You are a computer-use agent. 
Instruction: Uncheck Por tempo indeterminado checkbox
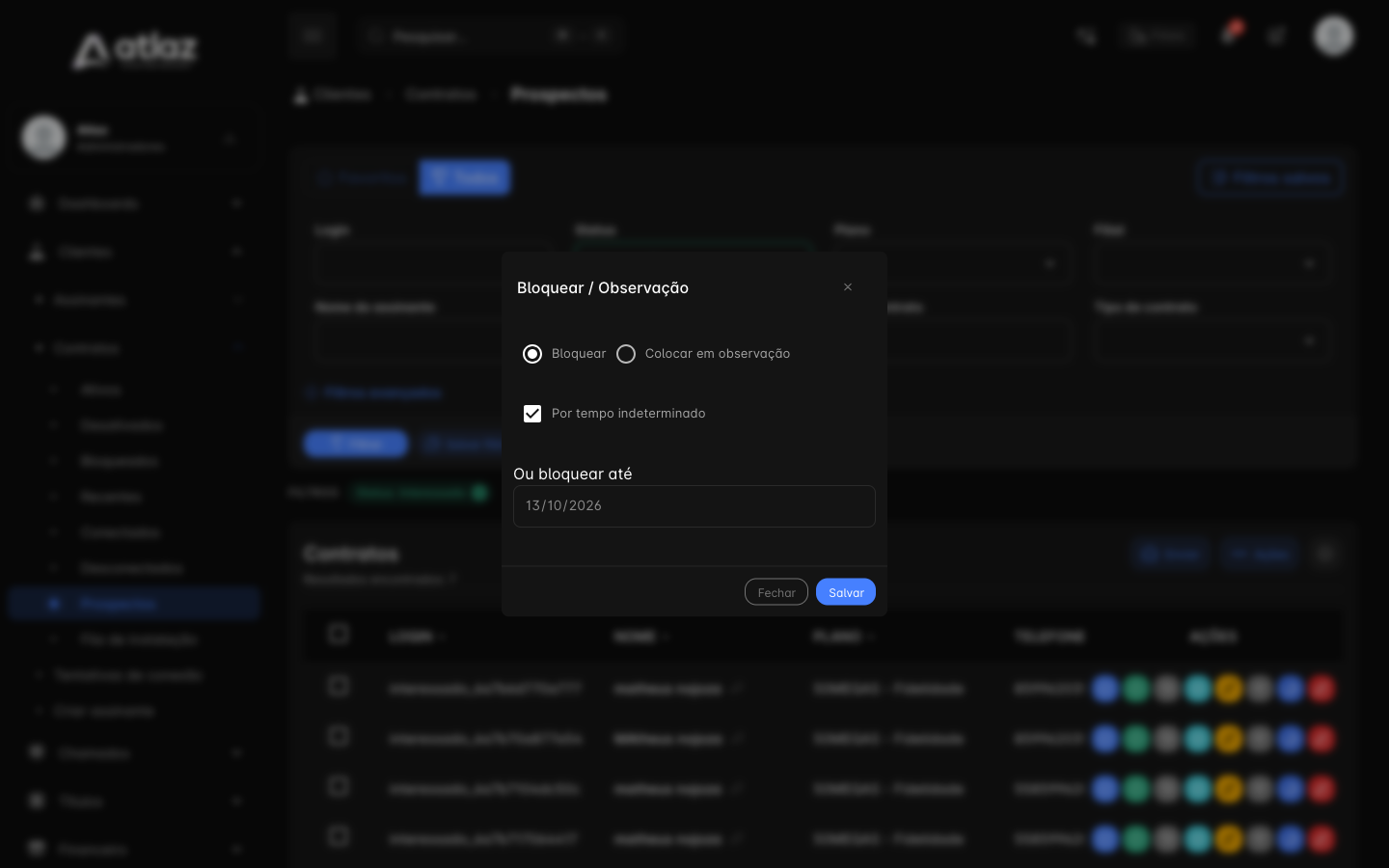[532, 414]
